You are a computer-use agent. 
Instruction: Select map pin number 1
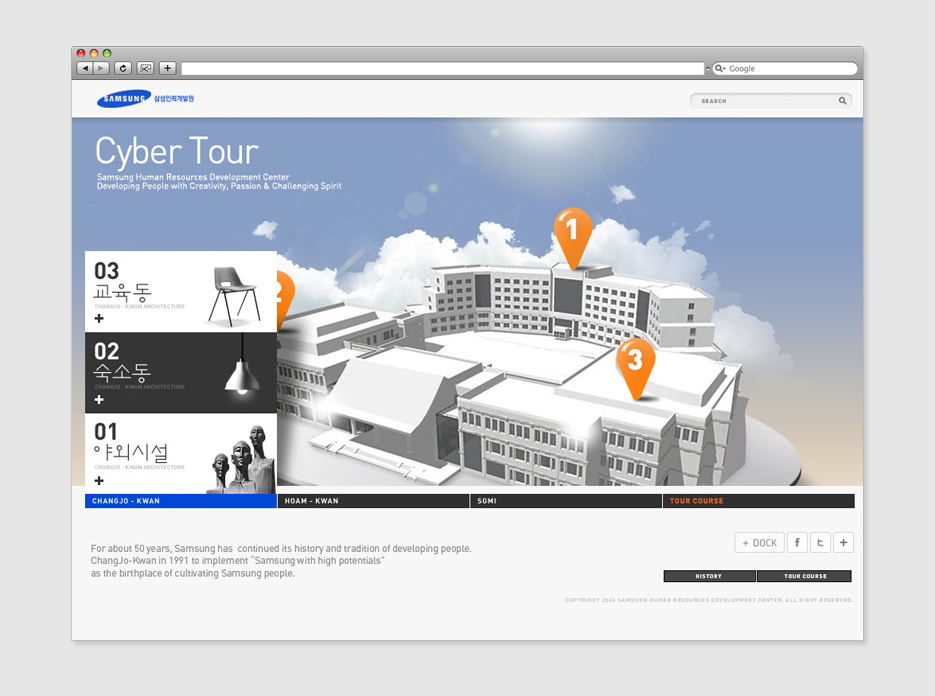tap(572, 237)
